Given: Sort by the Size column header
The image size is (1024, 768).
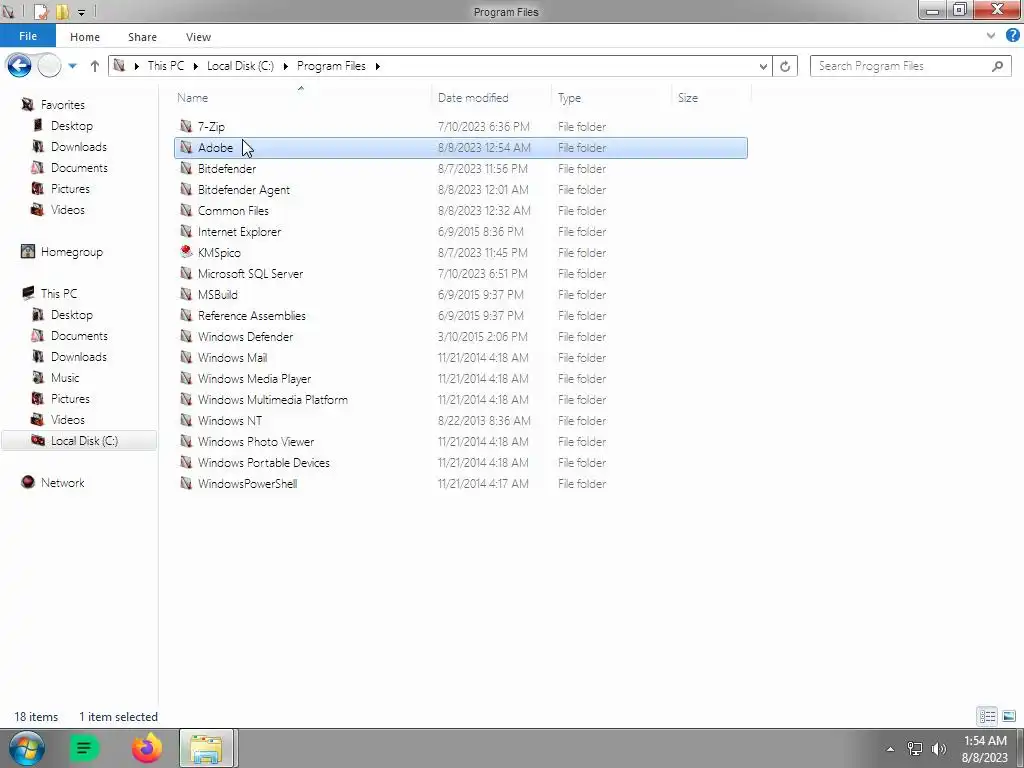Looking at the screenshot, I should click(x=711, y=97).
